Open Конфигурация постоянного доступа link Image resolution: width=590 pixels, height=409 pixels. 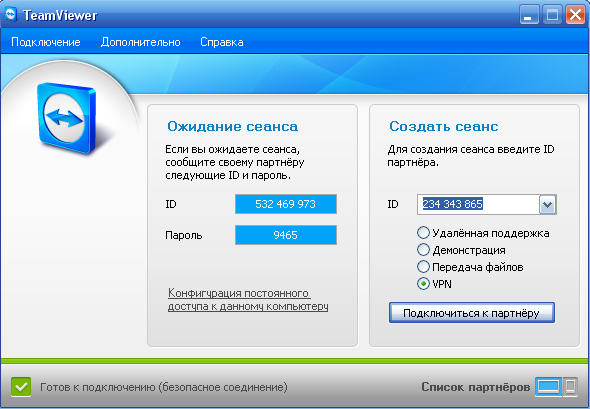(248, 300)
